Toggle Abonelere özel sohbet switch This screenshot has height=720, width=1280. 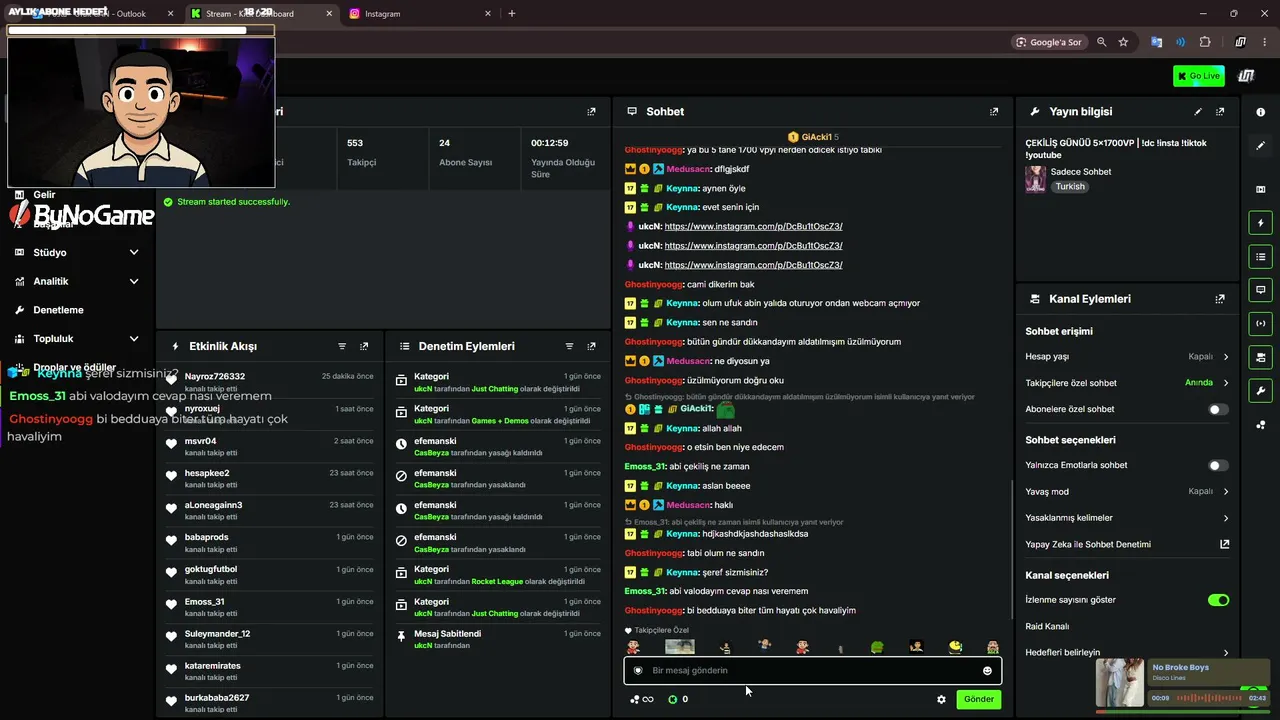[x=1218, y=409]
